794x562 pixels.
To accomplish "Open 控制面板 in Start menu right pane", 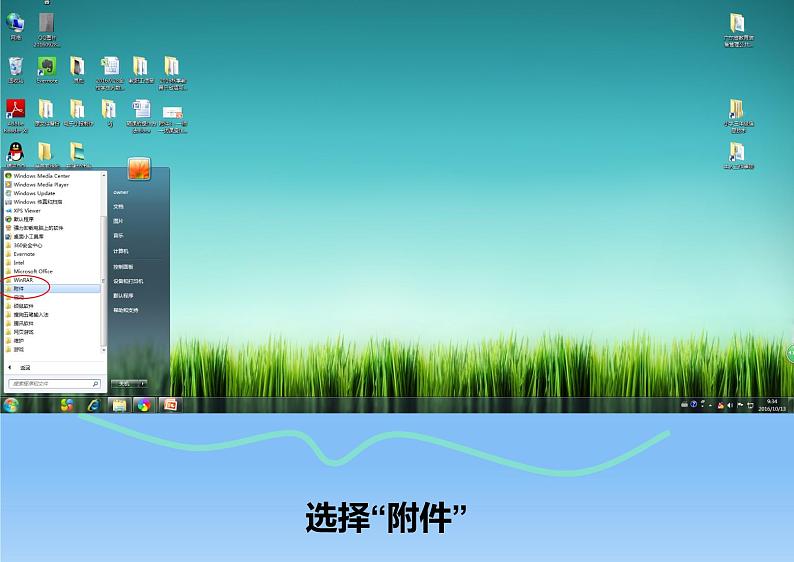I will tap(123, 266).
